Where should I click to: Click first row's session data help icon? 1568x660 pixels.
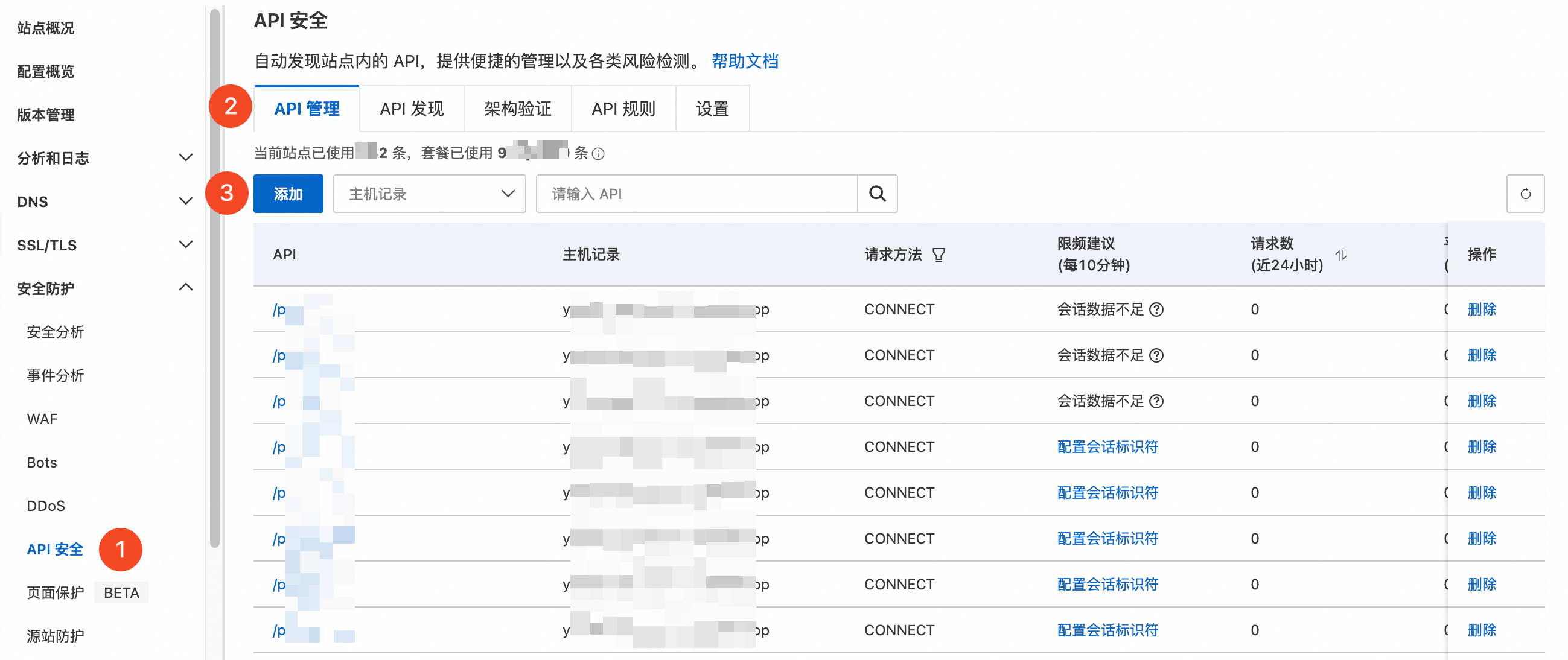coord(1156,309)
